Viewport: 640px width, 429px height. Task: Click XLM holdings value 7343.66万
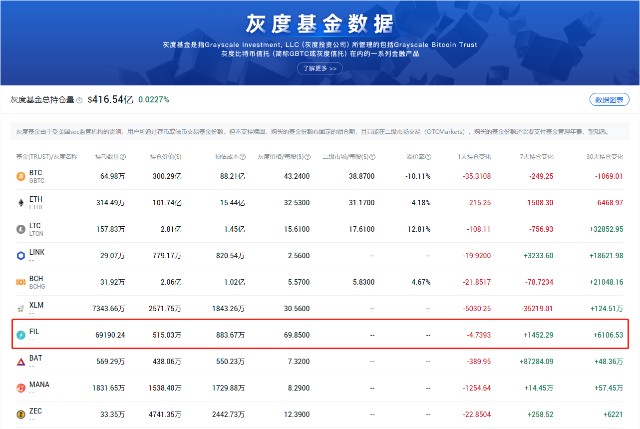pos(109,309)
